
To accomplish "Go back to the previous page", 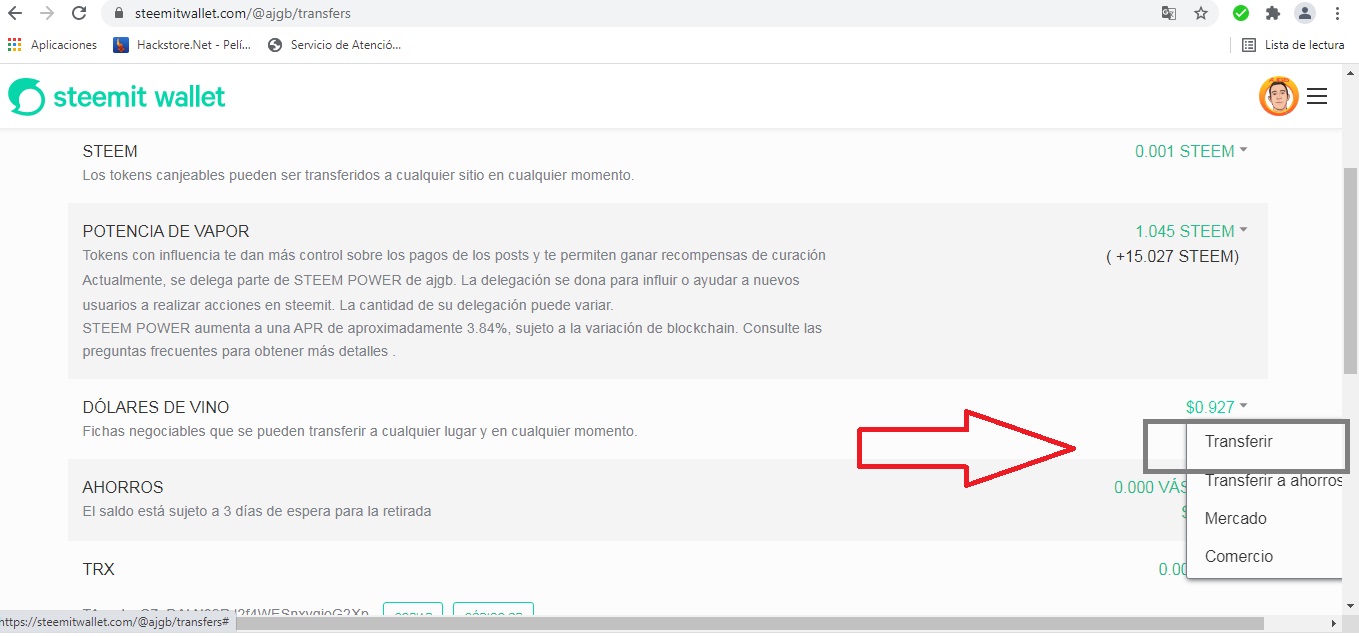I will click(16, 14).
